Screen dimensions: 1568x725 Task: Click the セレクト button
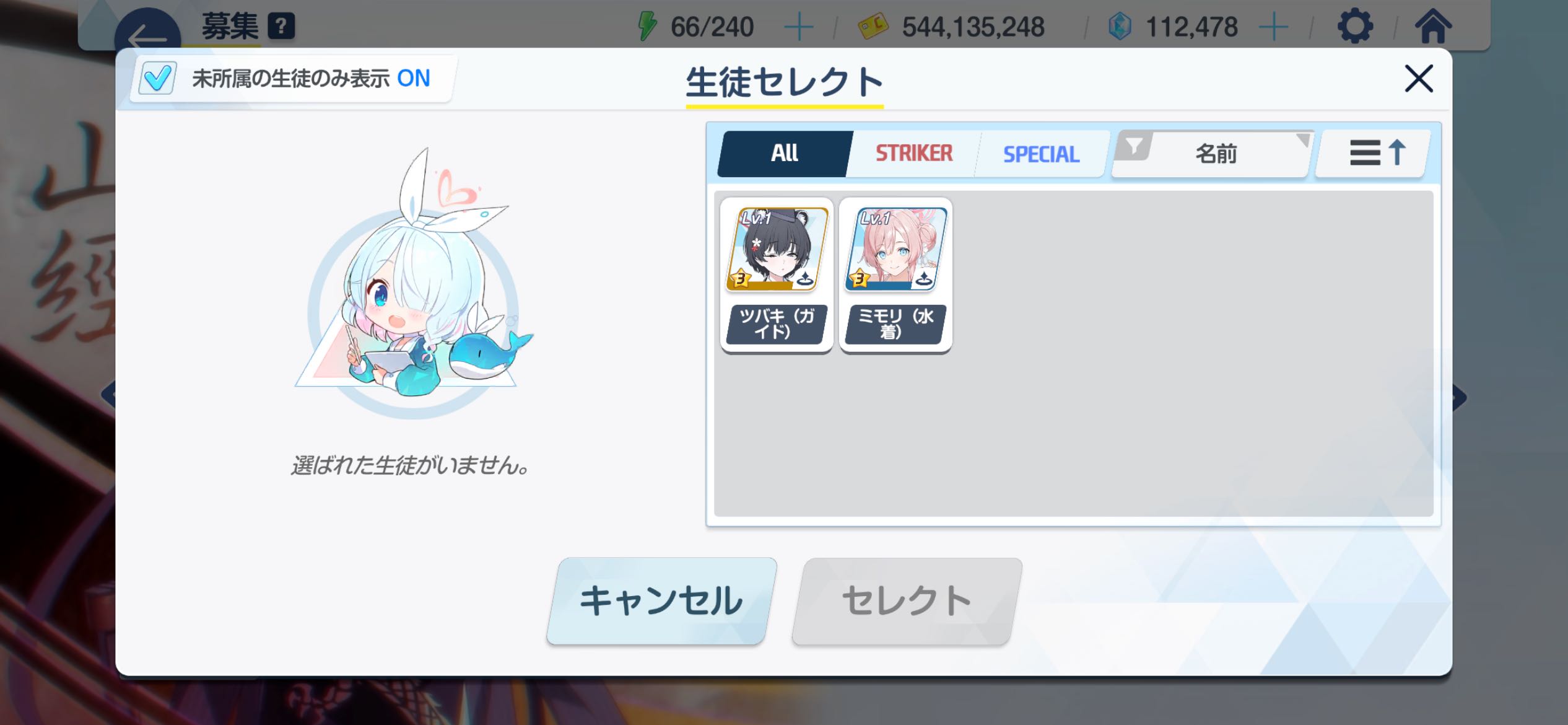point(907,600)
